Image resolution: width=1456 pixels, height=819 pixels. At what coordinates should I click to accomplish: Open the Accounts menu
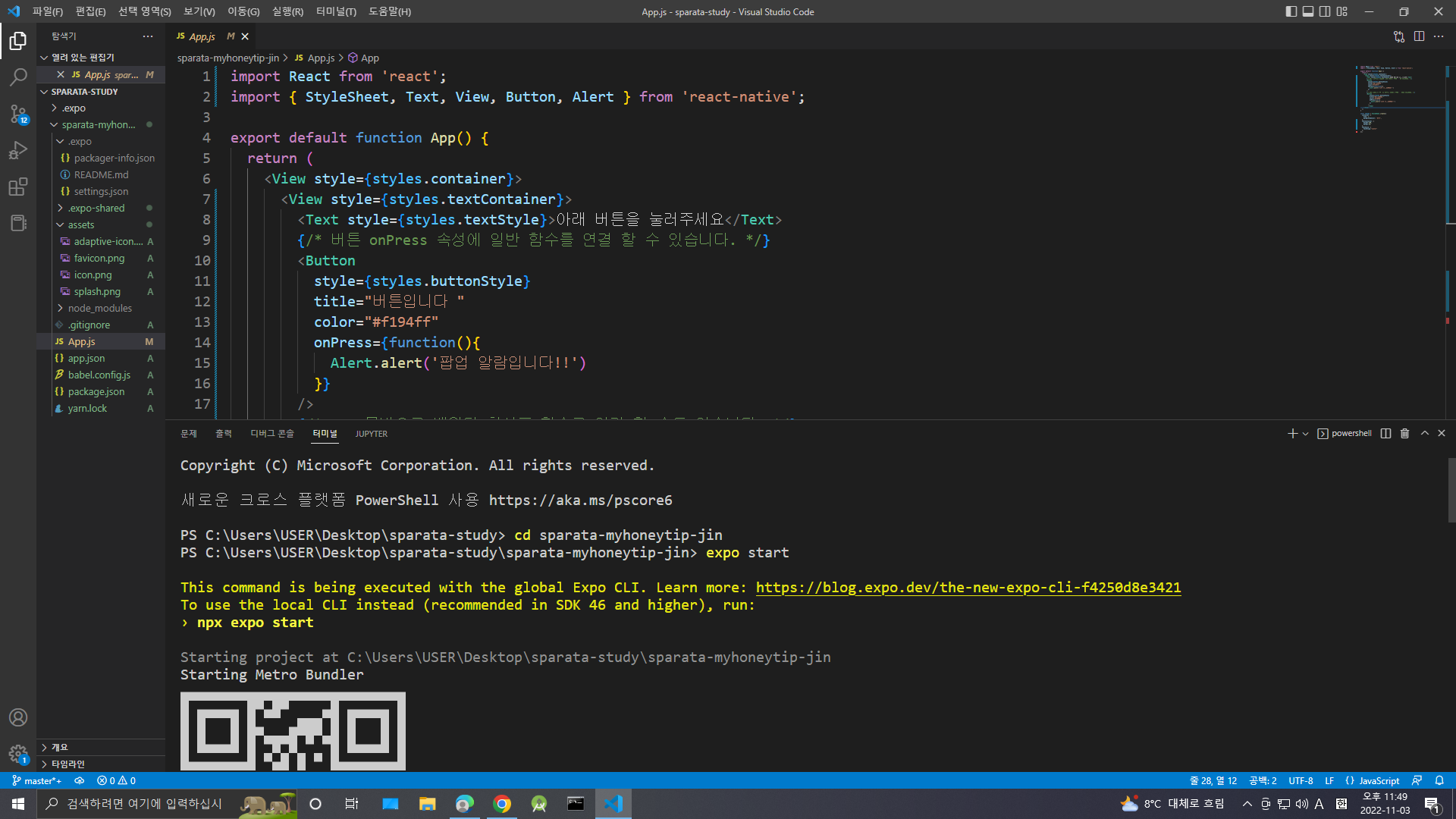[18, 717]
